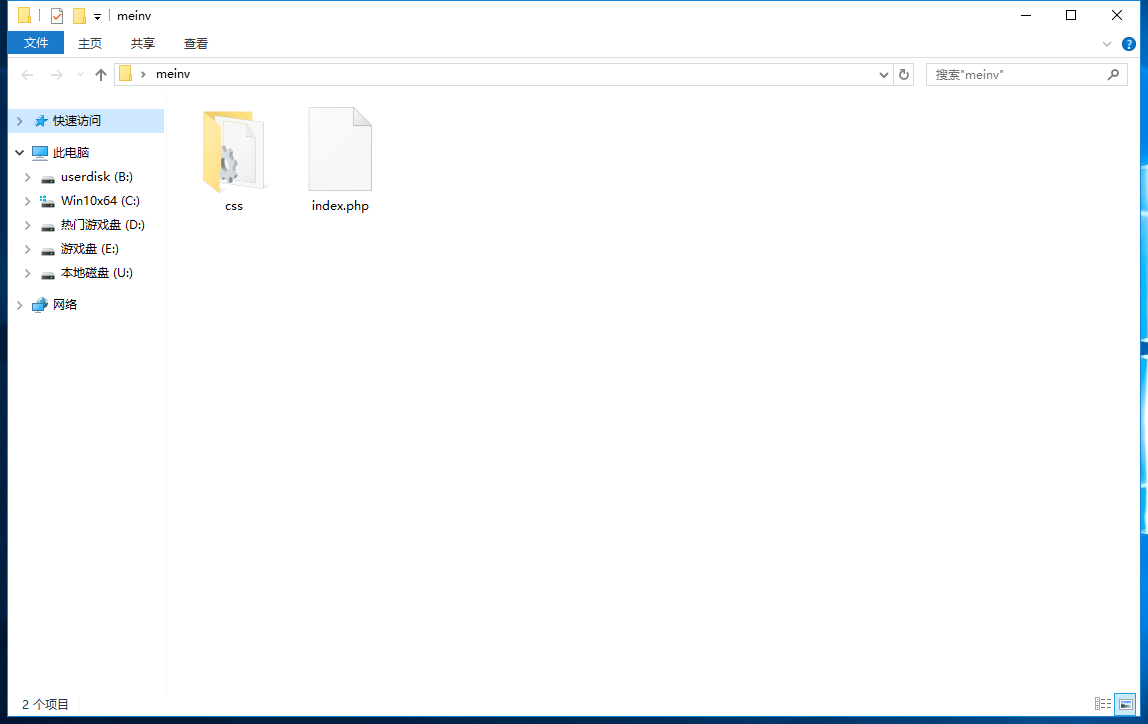Click the search meinv input box

pos(1015,75)
